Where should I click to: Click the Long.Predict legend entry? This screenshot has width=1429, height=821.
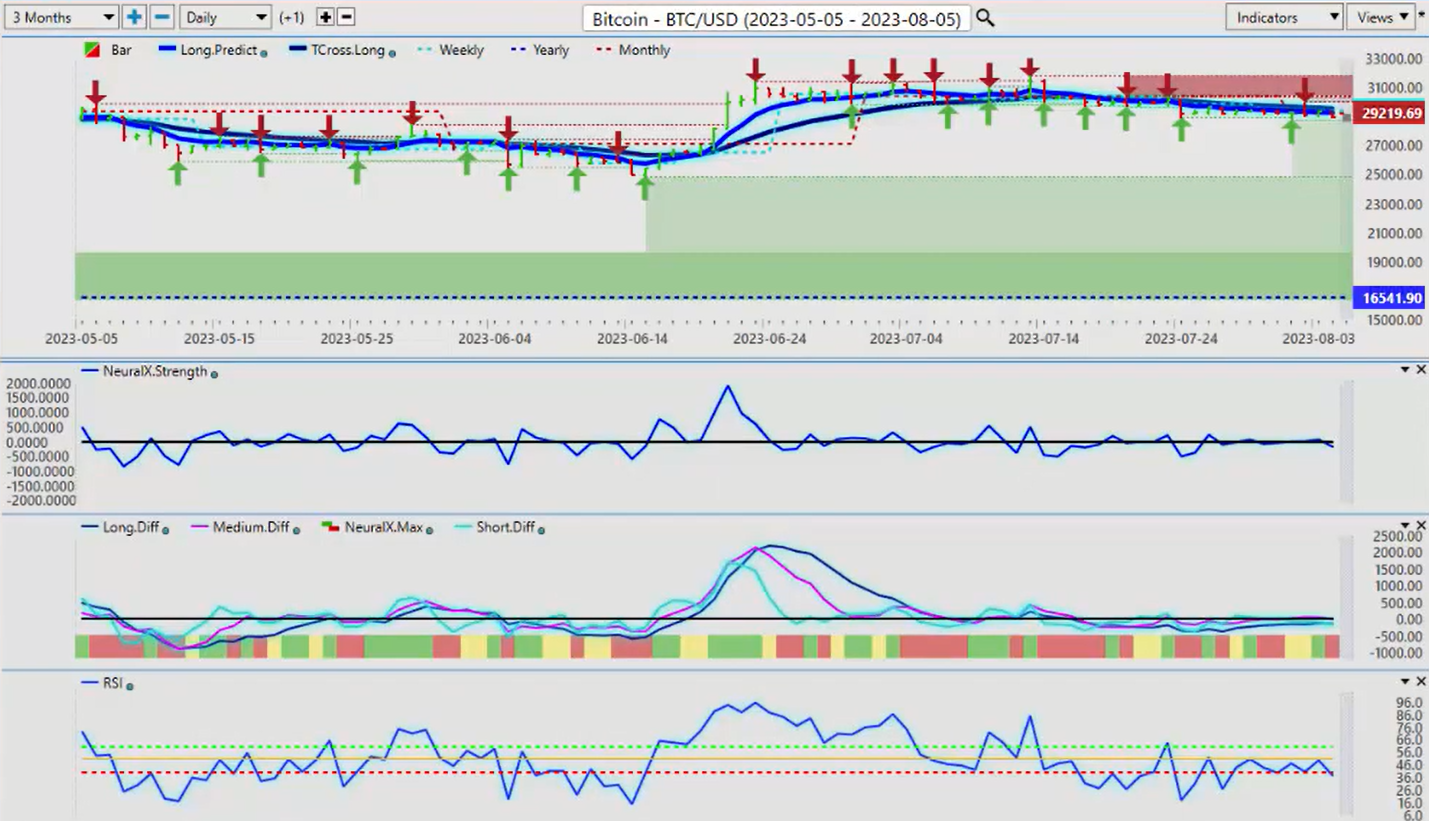[x=221, y=50]
